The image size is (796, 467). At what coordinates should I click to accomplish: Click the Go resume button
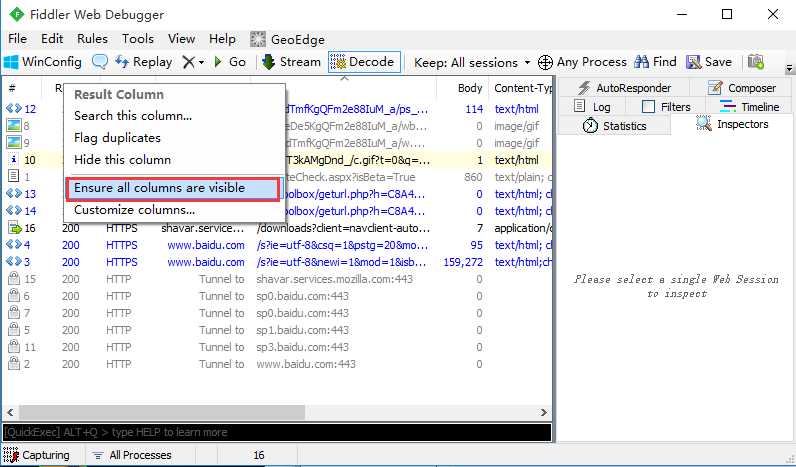(x=230, y=62)
